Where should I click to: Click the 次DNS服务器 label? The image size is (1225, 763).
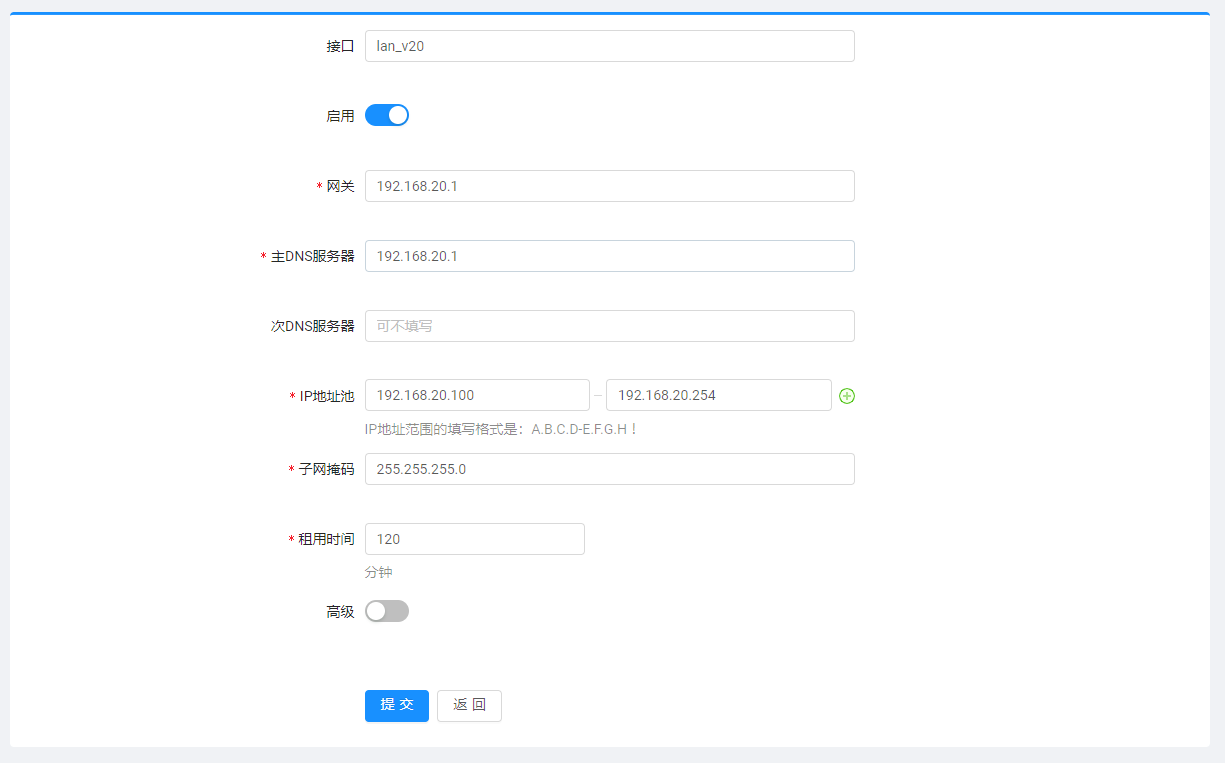coord(313,326)
